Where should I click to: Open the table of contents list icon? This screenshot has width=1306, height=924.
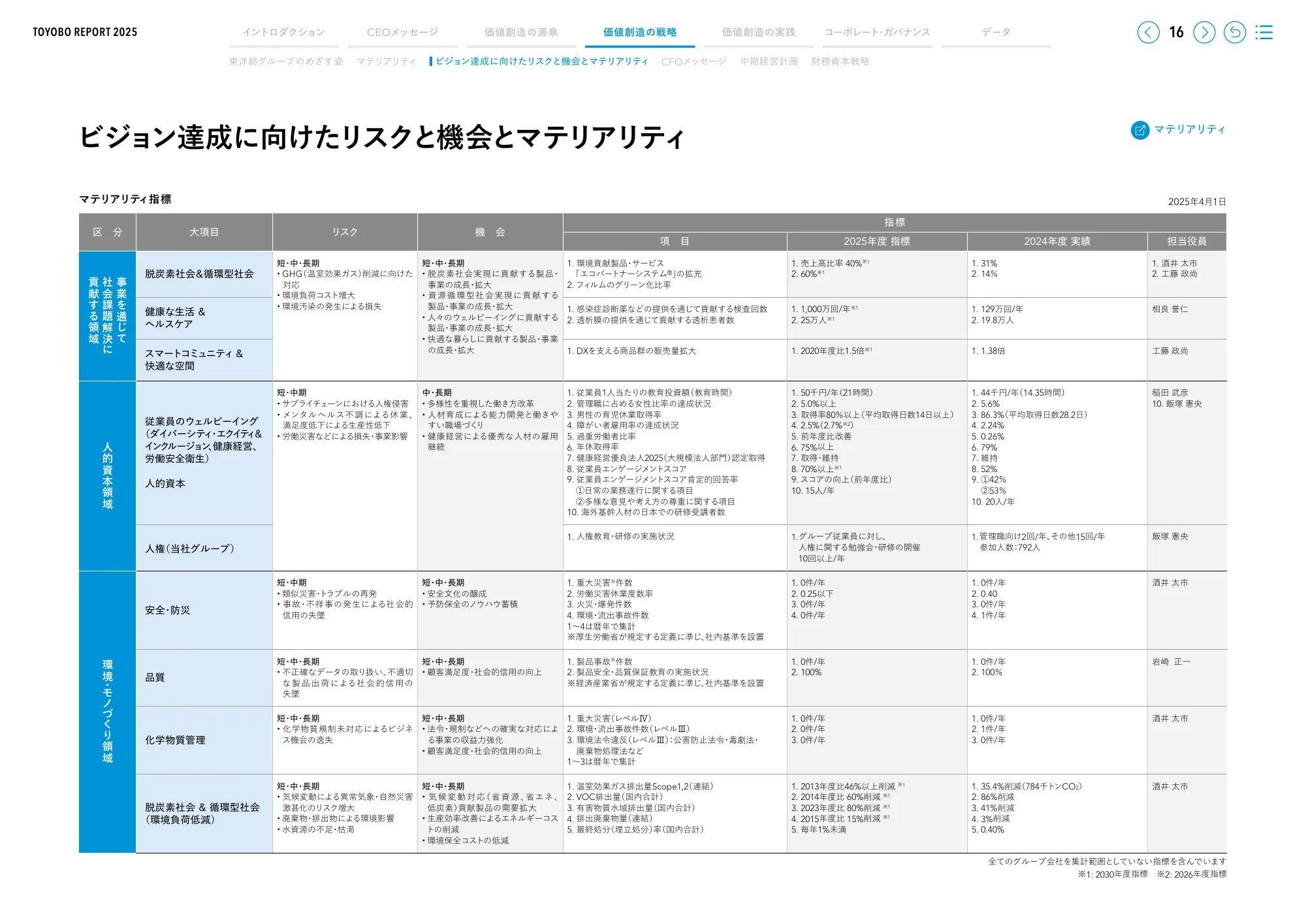click(1264, 32)
